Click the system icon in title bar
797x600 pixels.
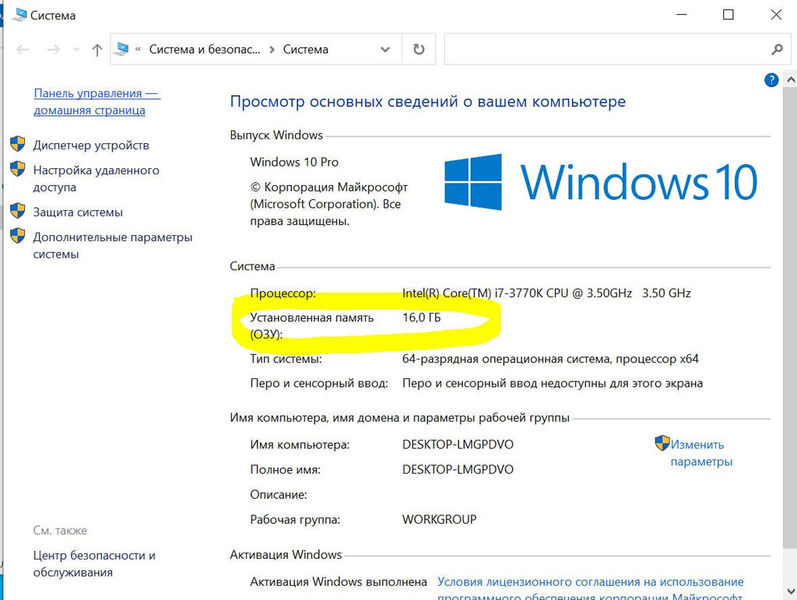click(20, 15)
